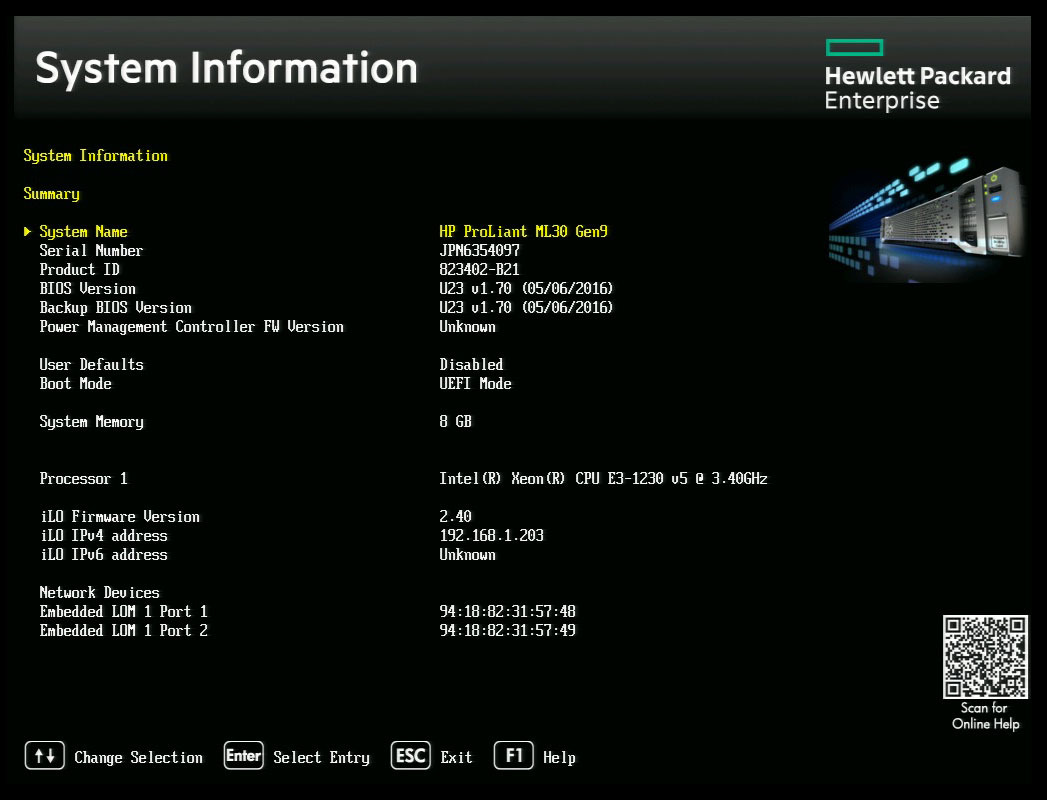Click the Enter key icon

(244, 756)
